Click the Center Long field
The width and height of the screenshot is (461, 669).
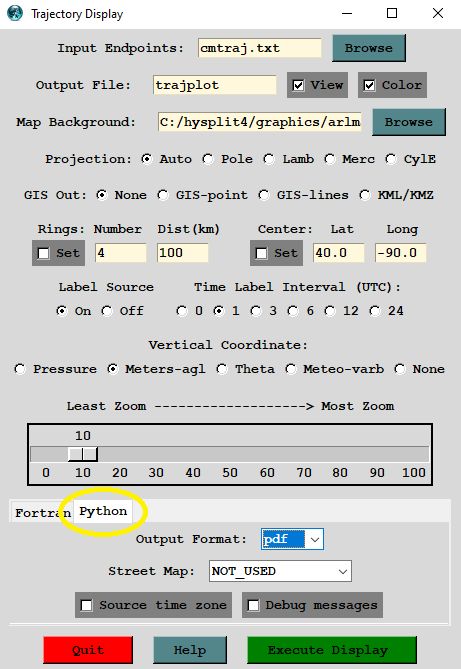click(x=400, y=253)
